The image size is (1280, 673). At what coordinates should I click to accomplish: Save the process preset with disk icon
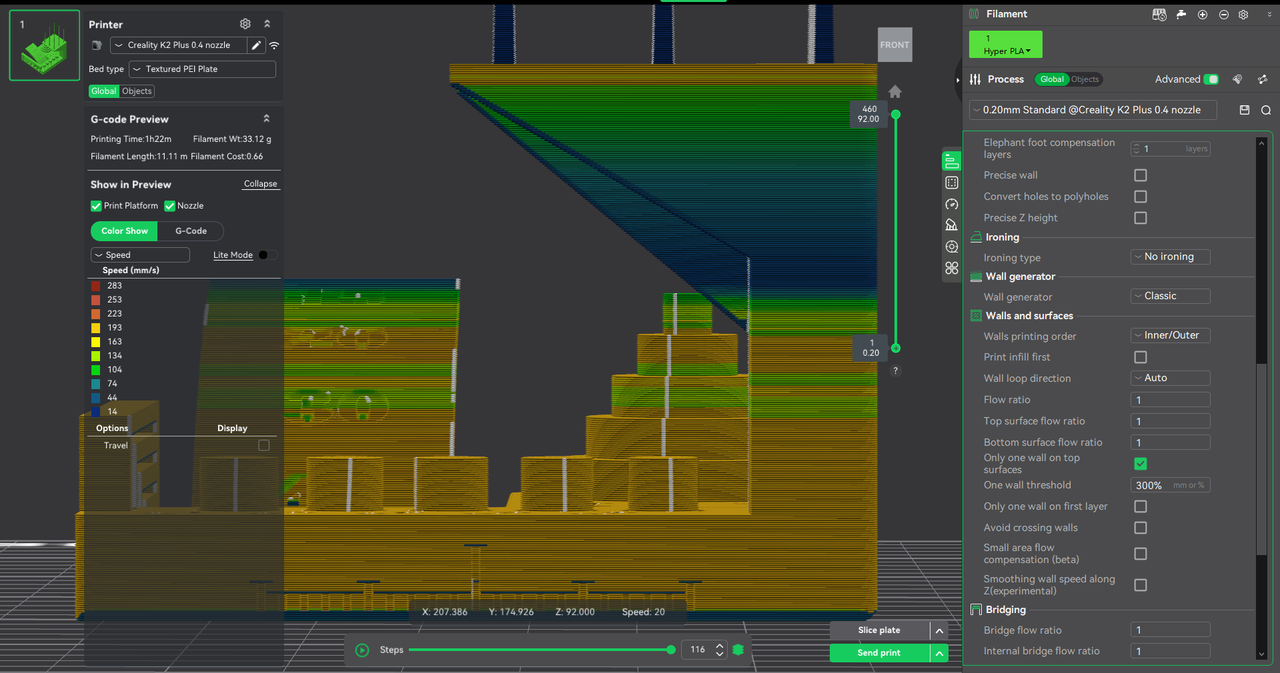point(1244,110)
